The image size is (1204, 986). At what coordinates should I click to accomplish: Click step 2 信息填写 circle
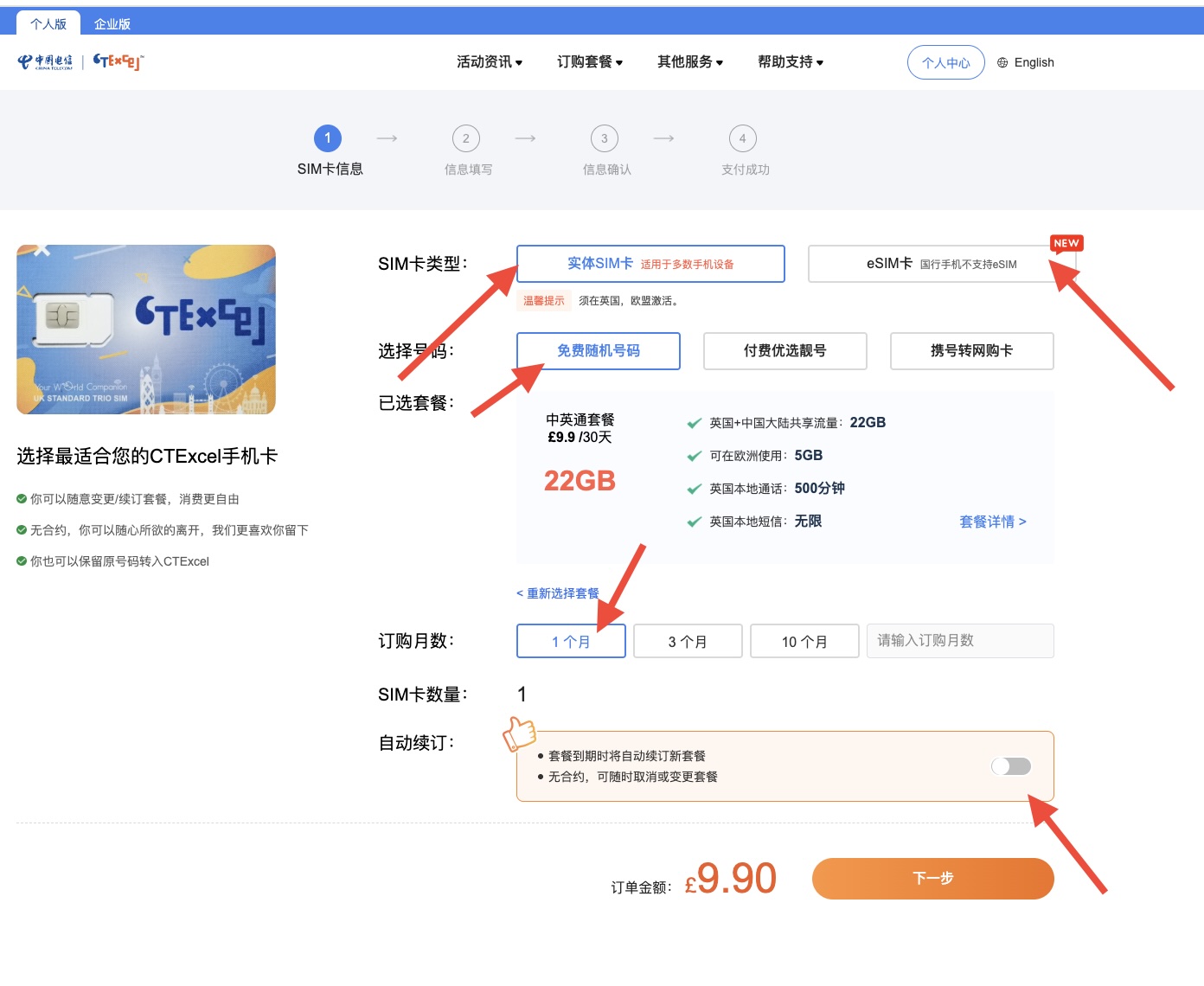(466, 138)
